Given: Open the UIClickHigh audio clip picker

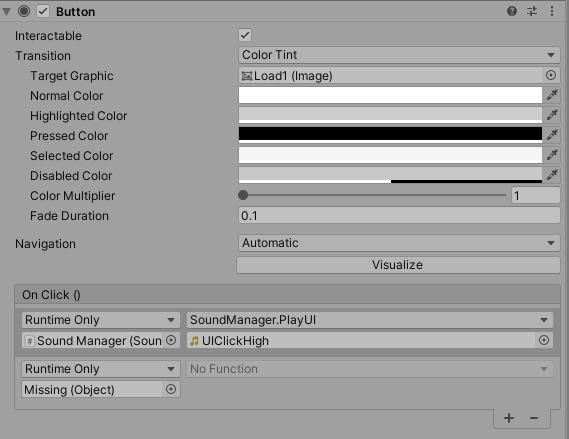Looking at the screenshot, I should [544, 340].
